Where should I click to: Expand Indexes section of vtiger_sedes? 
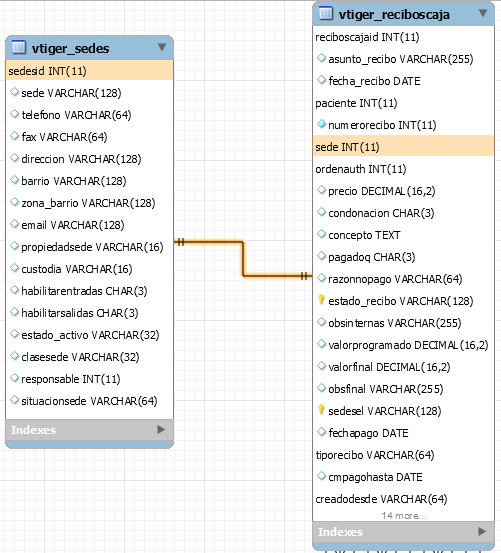(x=161, y=429)
